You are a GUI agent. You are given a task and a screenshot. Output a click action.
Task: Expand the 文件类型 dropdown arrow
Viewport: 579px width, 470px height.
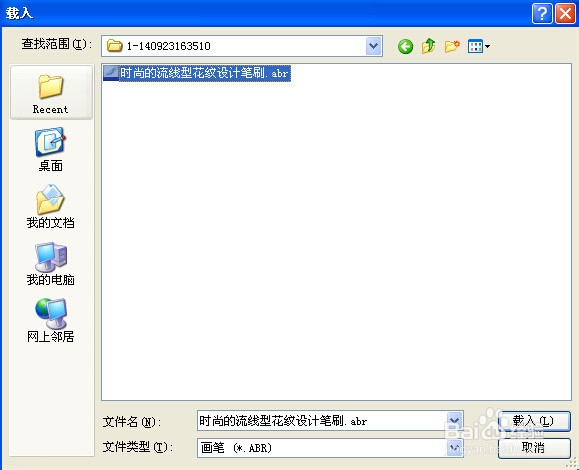coord(454,448)
